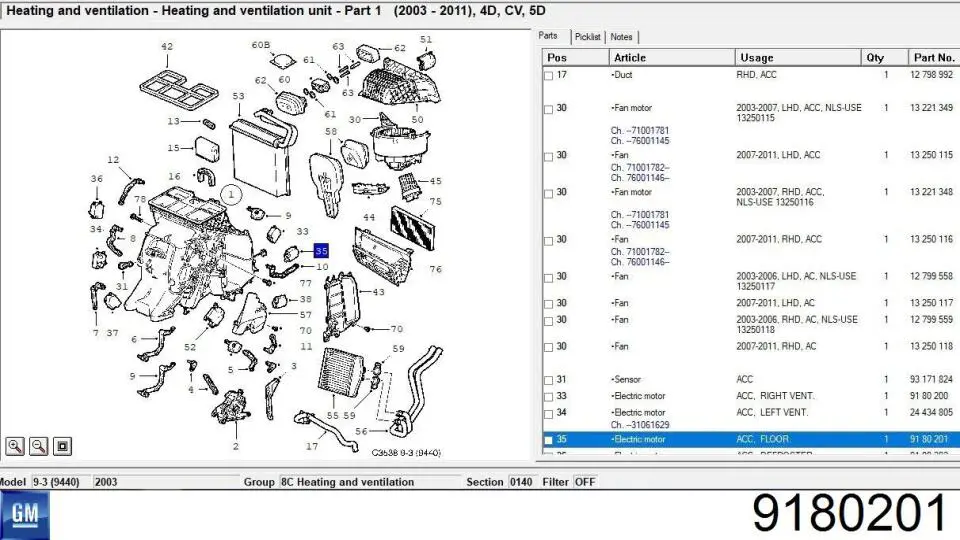Select part number 12 798 992
The width and height of the screenshot is (960, 540).
931,75
